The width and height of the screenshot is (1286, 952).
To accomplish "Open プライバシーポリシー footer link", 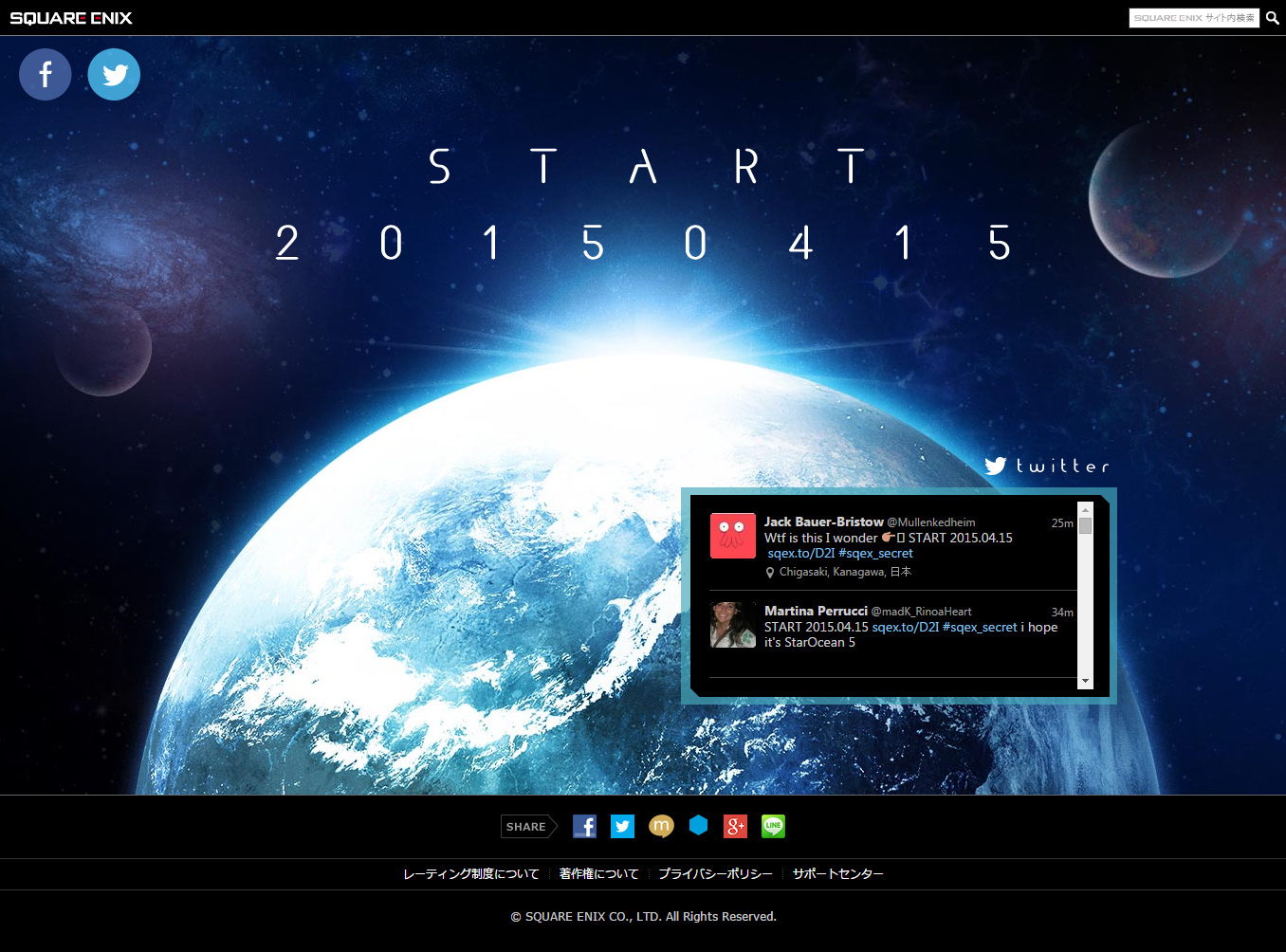I will click(x=715, y=873).
